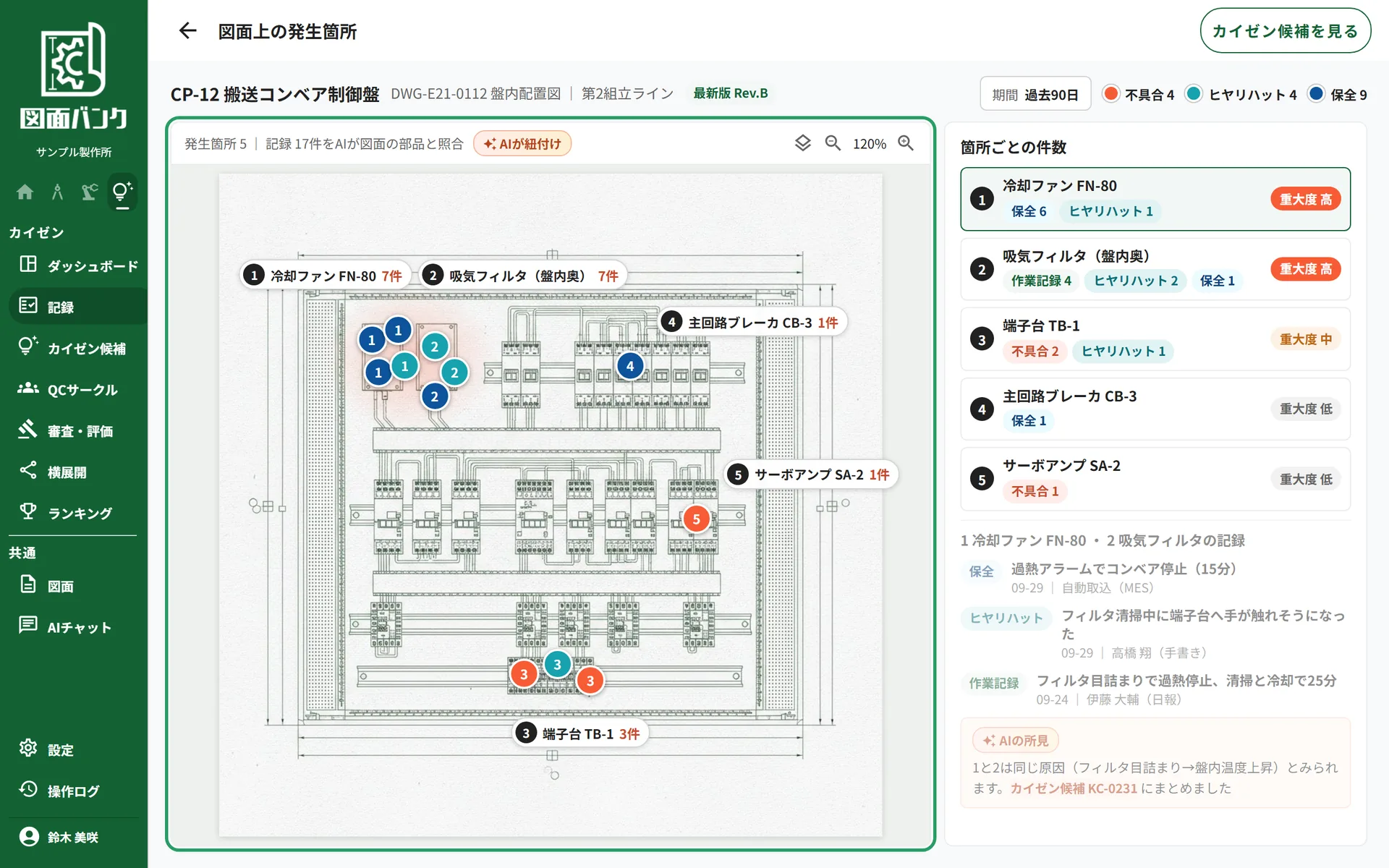The width and height of the screenshot is (1389, 868).
Task: Select the 吸気フィルタ（盤内奥） card in list
Action: 1155,269
